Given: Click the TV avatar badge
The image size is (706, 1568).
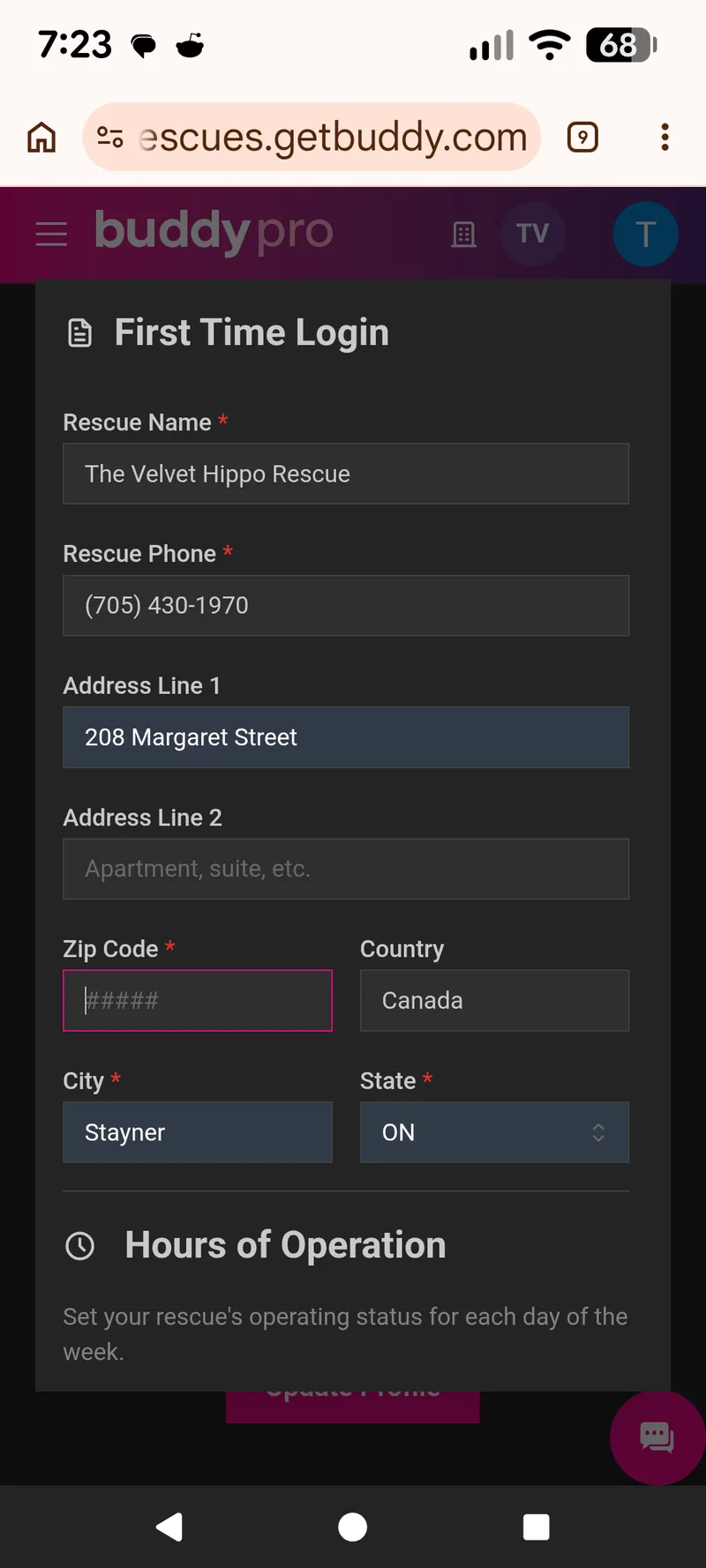Looking at the screenshot, I should (x=532, y=234).
